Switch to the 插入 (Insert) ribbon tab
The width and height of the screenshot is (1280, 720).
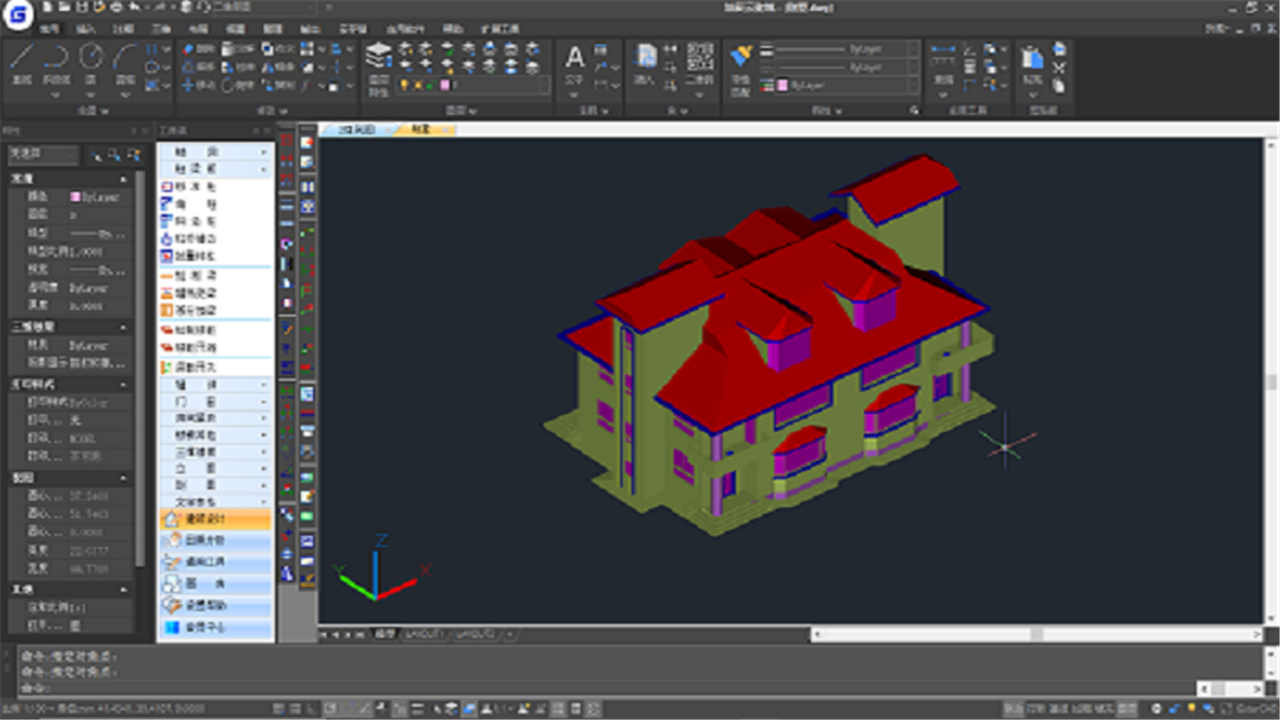tap(87, 29)
